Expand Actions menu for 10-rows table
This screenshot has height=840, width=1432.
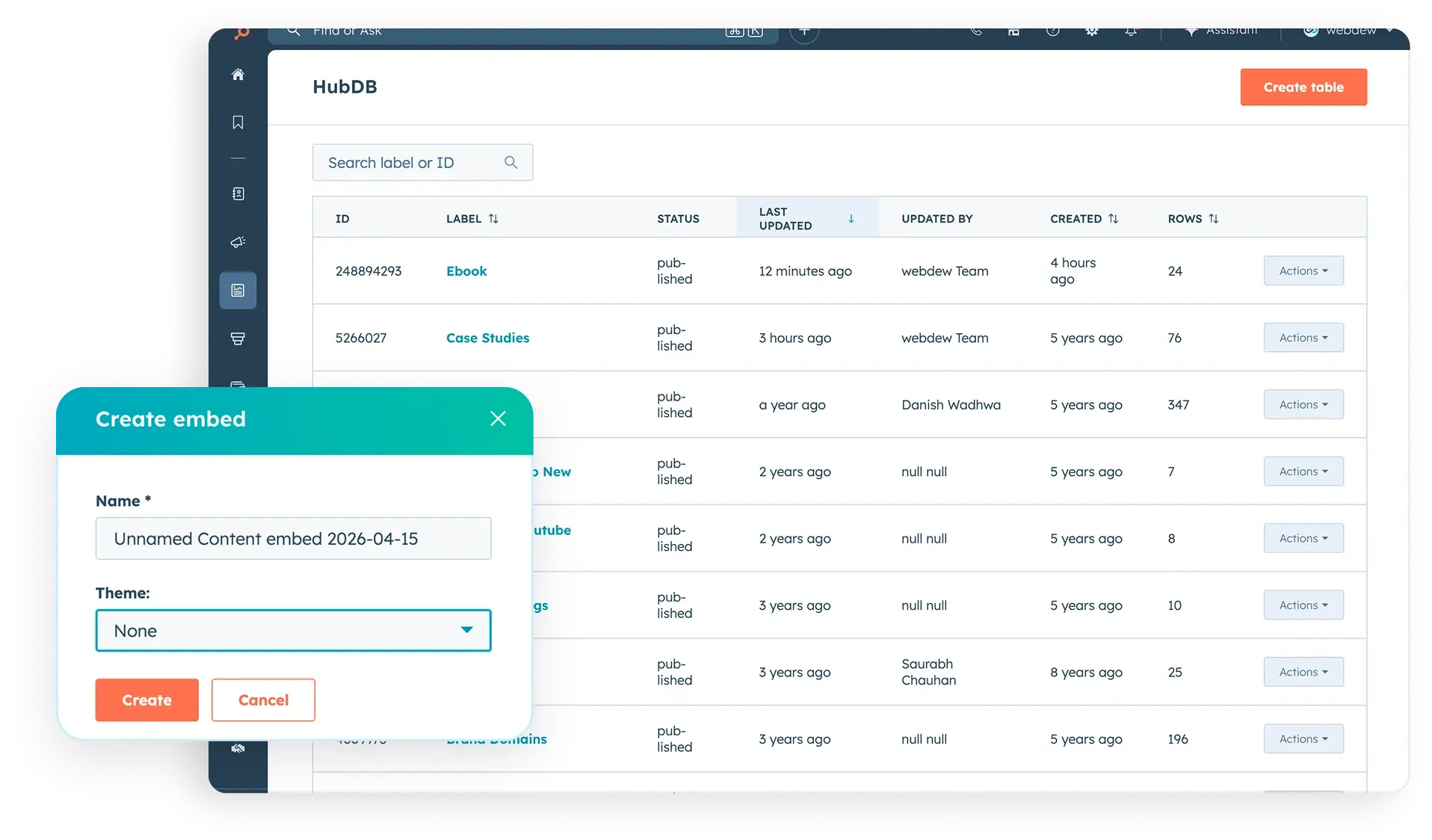tap(1303, 605)
